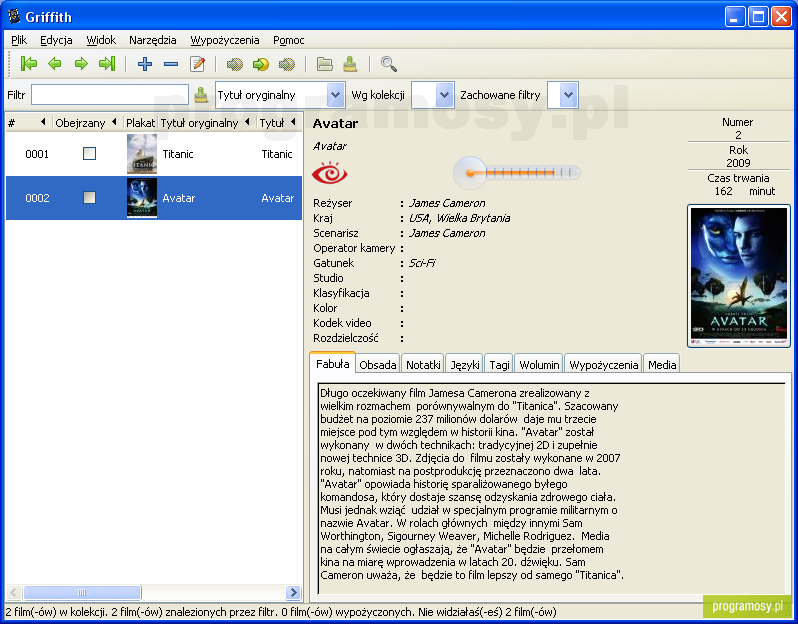Select the 0002 row number cell

37,198
